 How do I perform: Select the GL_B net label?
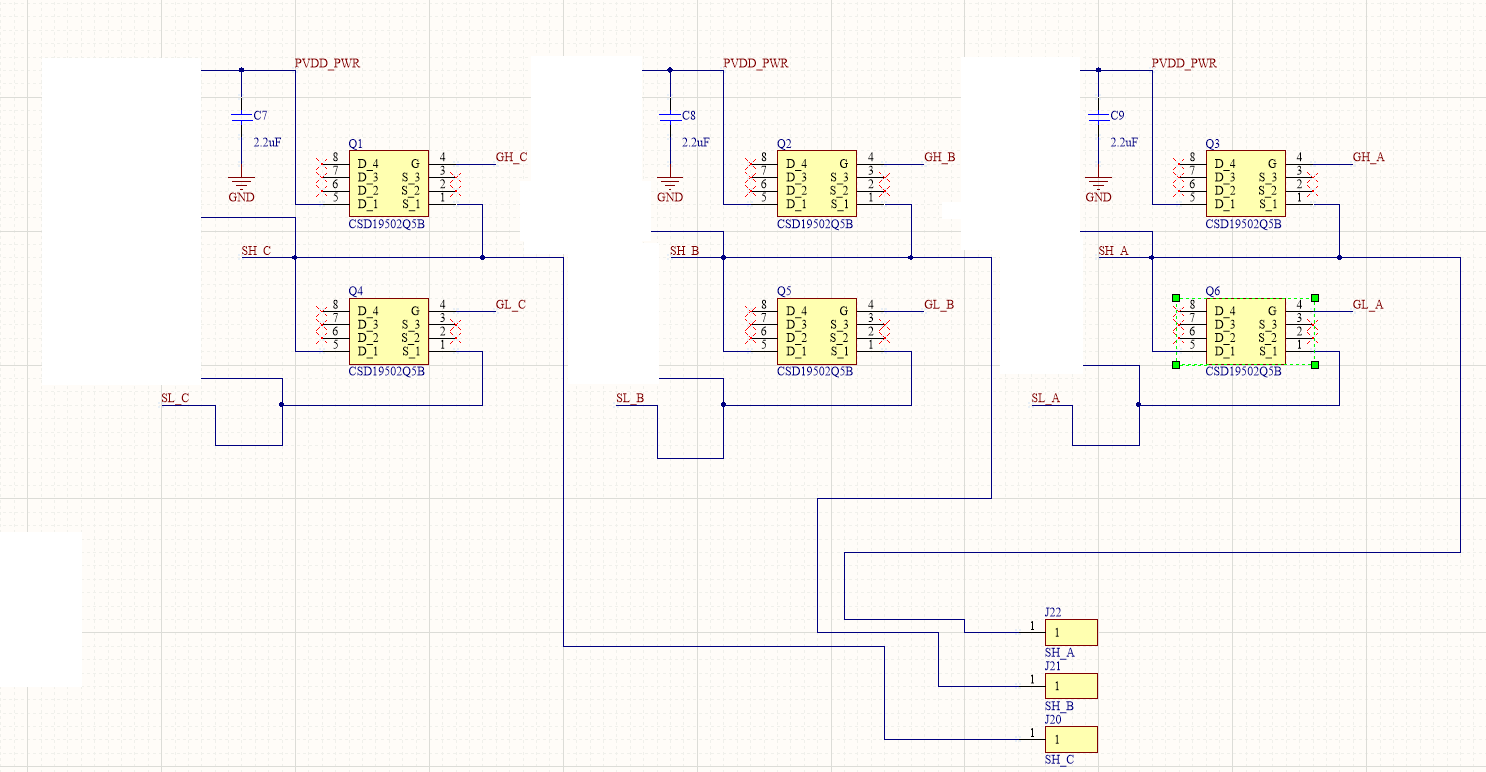[939, 305]
